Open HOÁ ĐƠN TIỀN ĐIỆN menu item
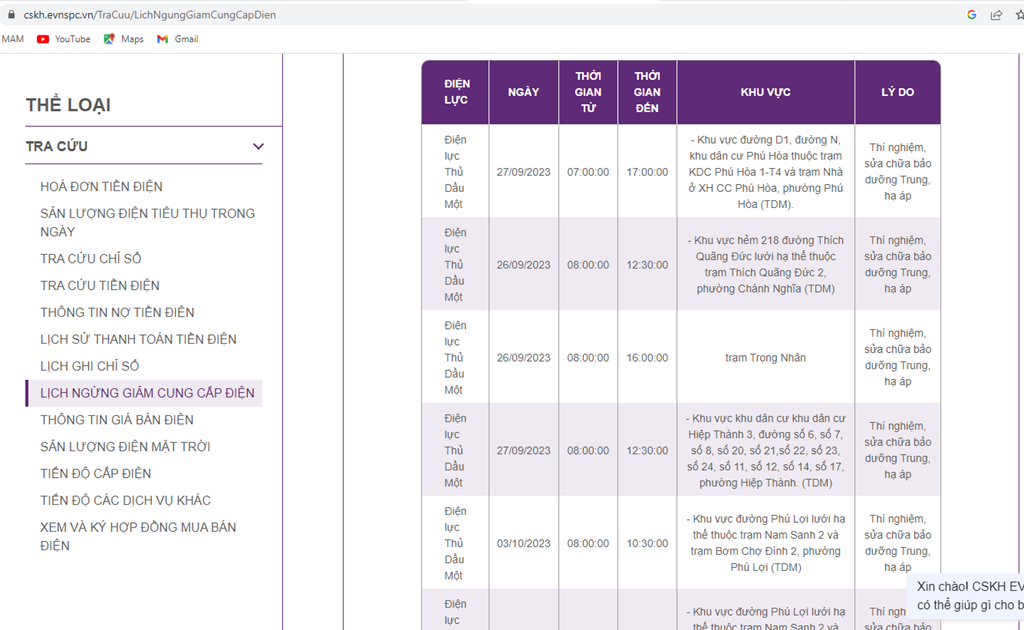Screen dimensions: 1024x630 click(101, 187)
